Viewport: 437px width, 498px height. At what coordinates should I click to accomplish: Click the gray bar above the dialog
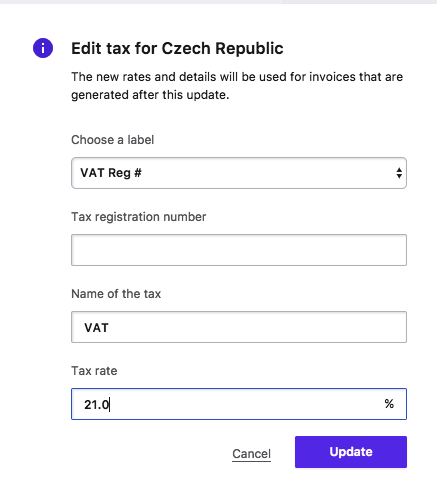click(x=218, y=2)
